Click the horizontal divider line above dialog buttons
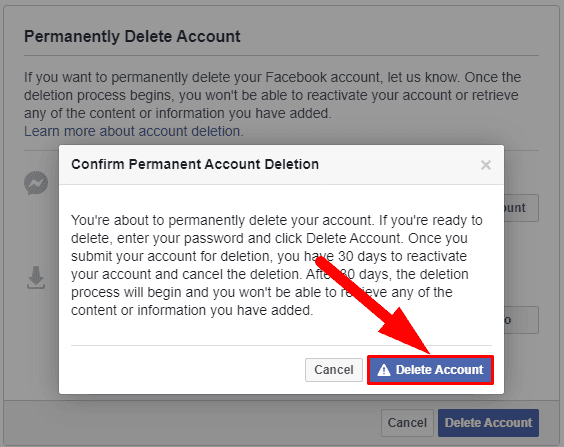Image resolution: width=564 pixels, height=447 pixels. 281,346
